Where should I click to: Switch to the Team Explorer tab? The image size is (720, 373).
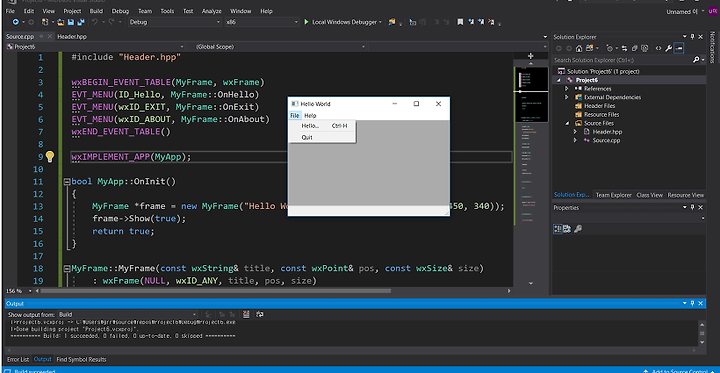pos(613,195)
